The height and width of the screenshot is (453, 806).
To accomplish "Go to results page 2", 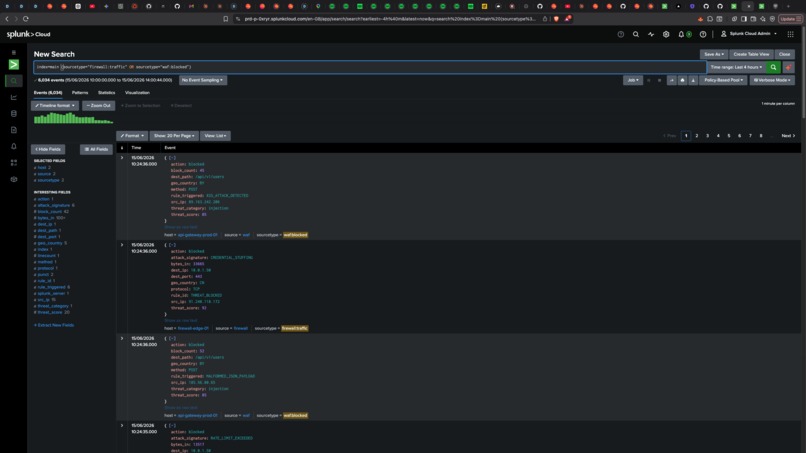I will (x=697, y=136).
